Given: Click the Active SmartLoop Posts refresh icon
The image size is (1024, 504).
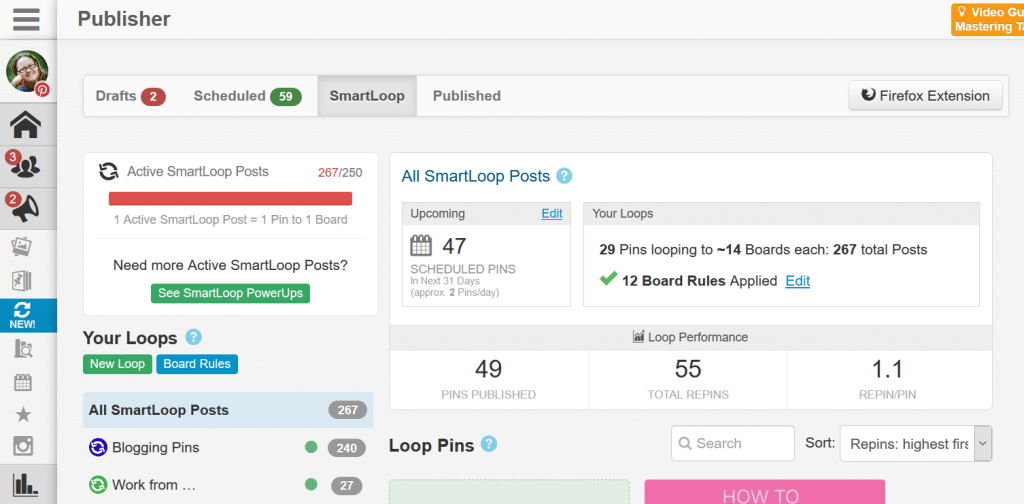Looking at the screenshot, I should click(108, 172).
